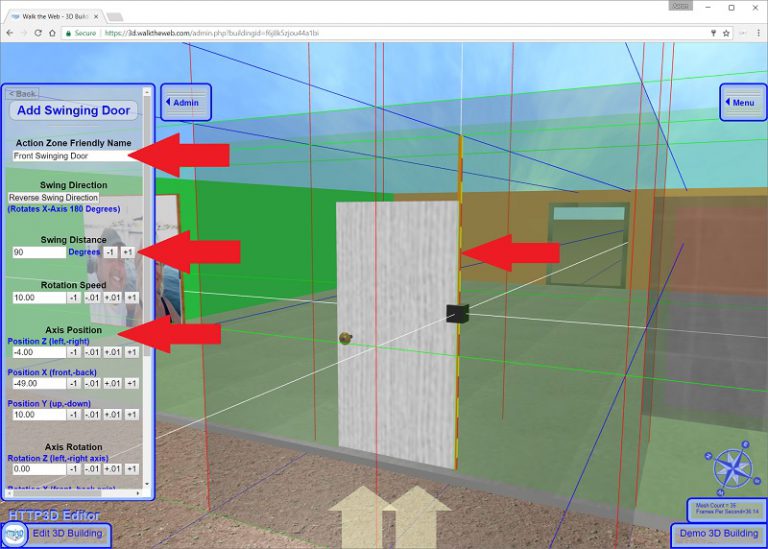Reload the page in the browser
The height and width of the screenshot is (549, 768).
[38, 33]
